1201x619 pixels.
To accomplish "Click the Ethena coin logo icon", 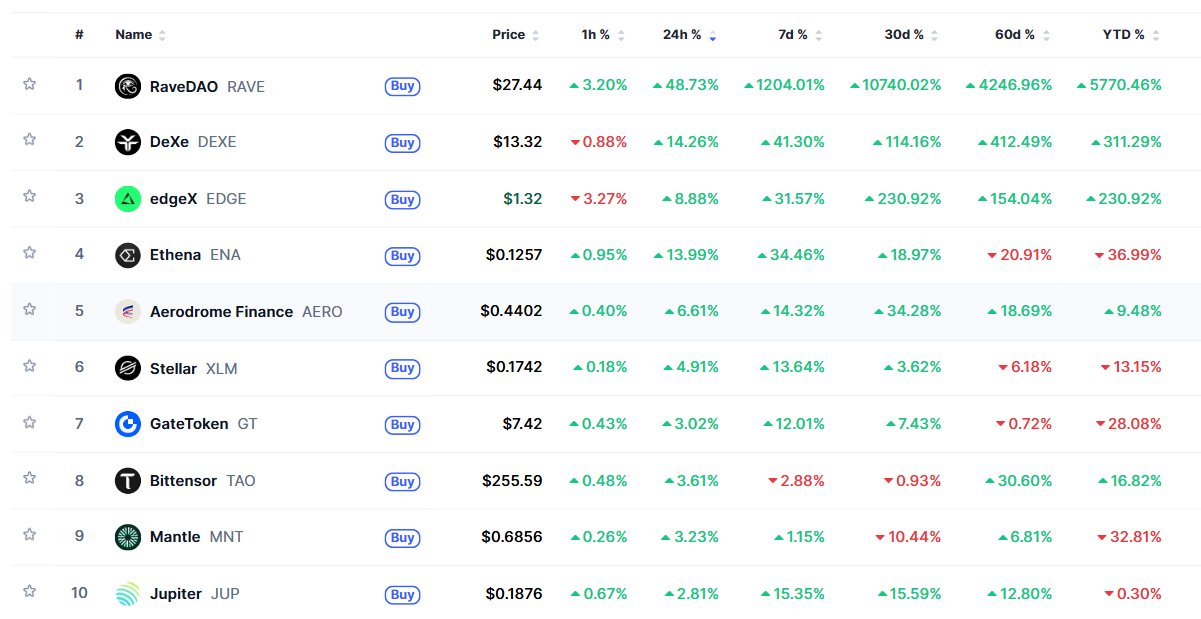I will pyautogui.click(x=128, y=255).
